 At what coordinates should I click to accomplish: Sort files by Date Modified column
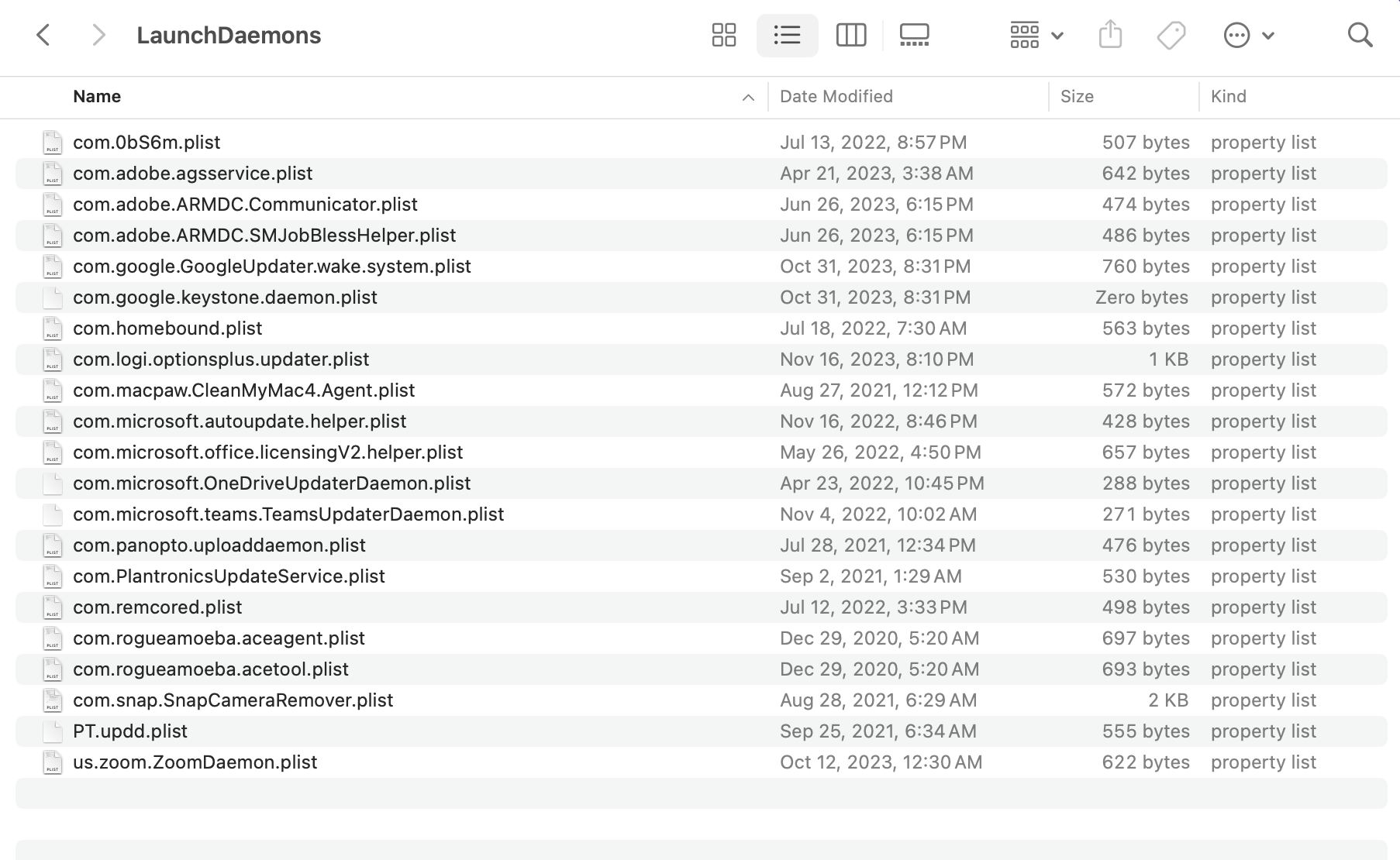(836, 97)
